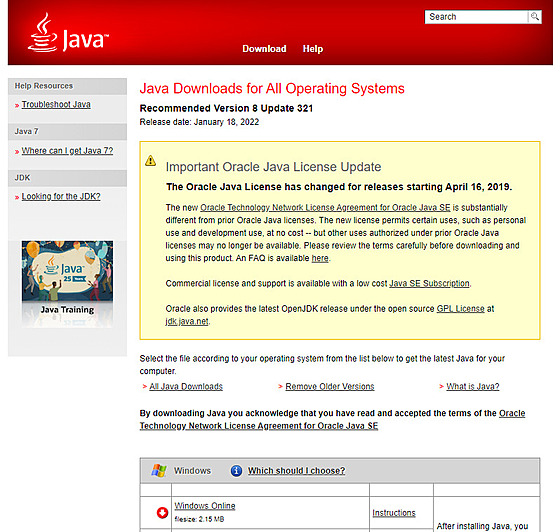
Task: Open Instructions link for Windows Online
Action: [x=394, y=513]
